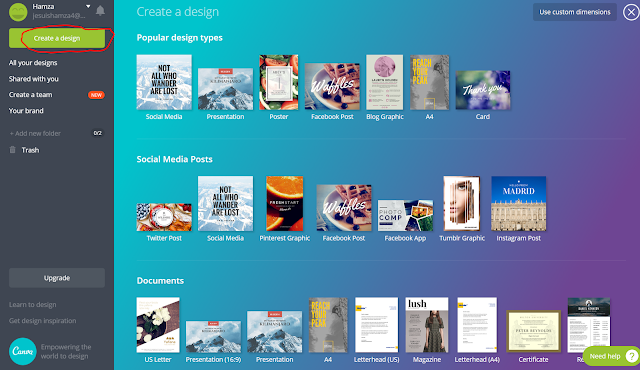Click the Need help button
This screenshot has width=640, height=370.
[x=611, y=356]
